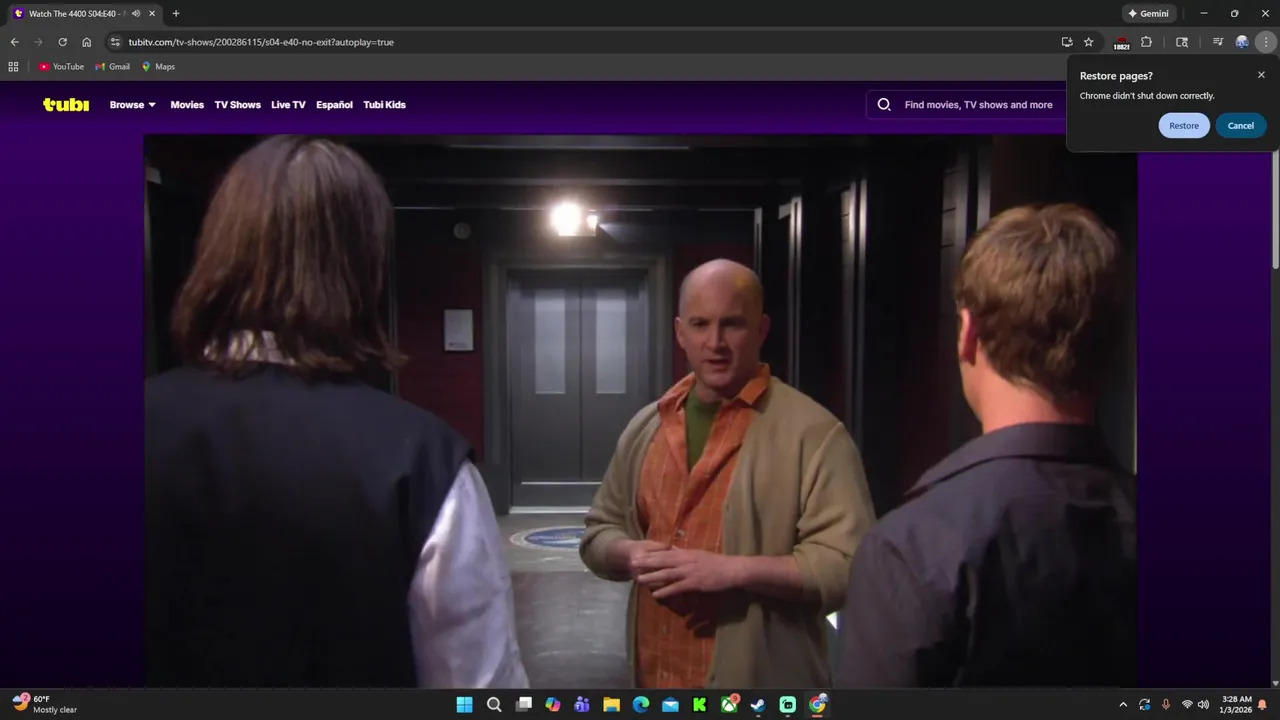Open the weather widget showing 60°F
Screen dimensions: 1280x720
pyautogui.click(x=45, y=704)
